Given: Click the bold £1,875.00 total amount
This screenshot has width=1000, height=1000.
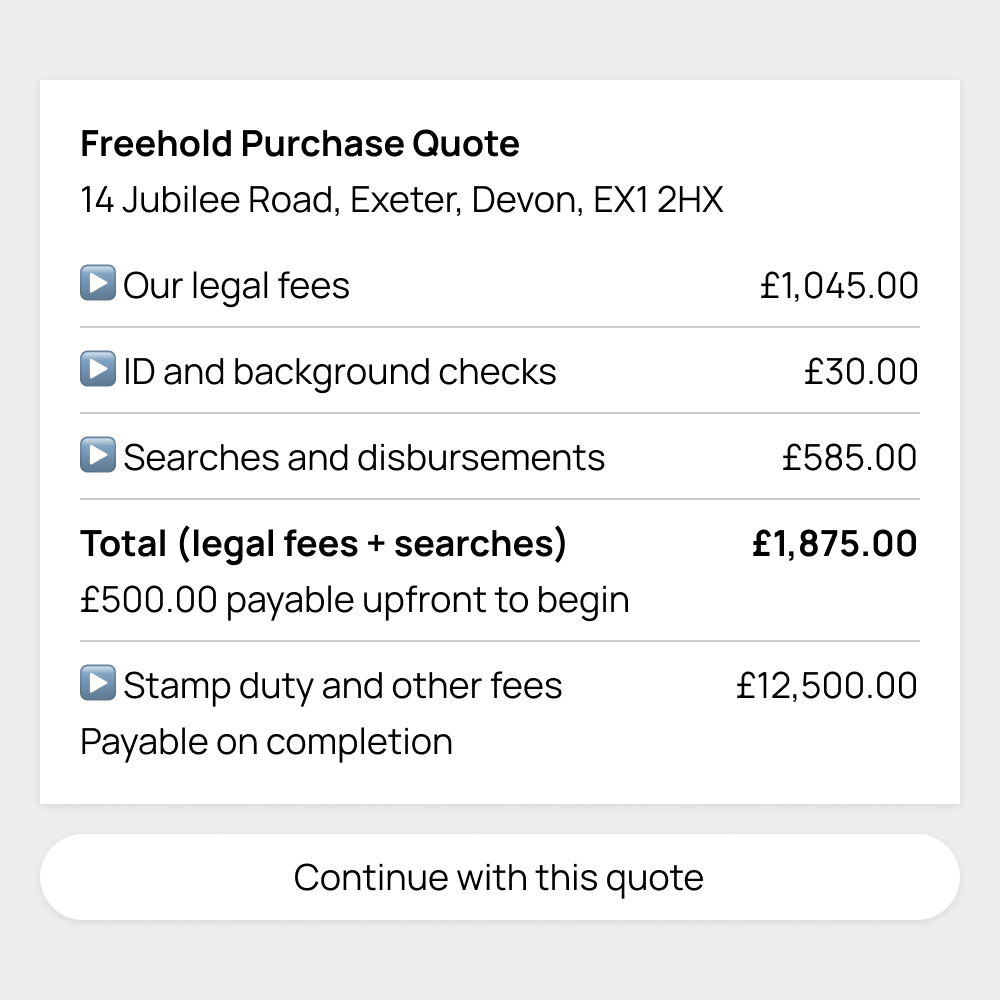Looking at the screenshot, I should pos(834,544).
